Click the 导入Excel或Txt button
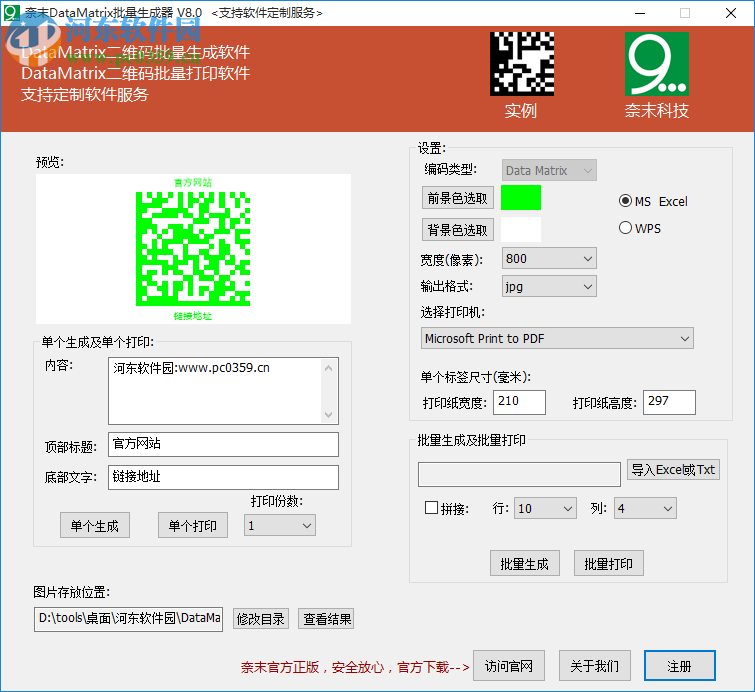 [673, 470]
